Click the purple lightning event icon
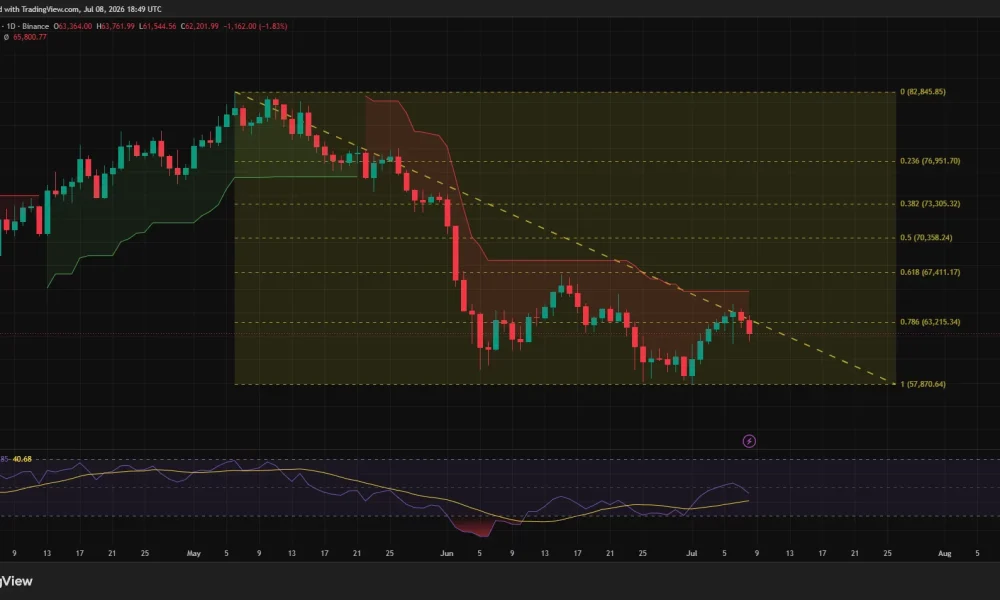 tap(749, 441)
